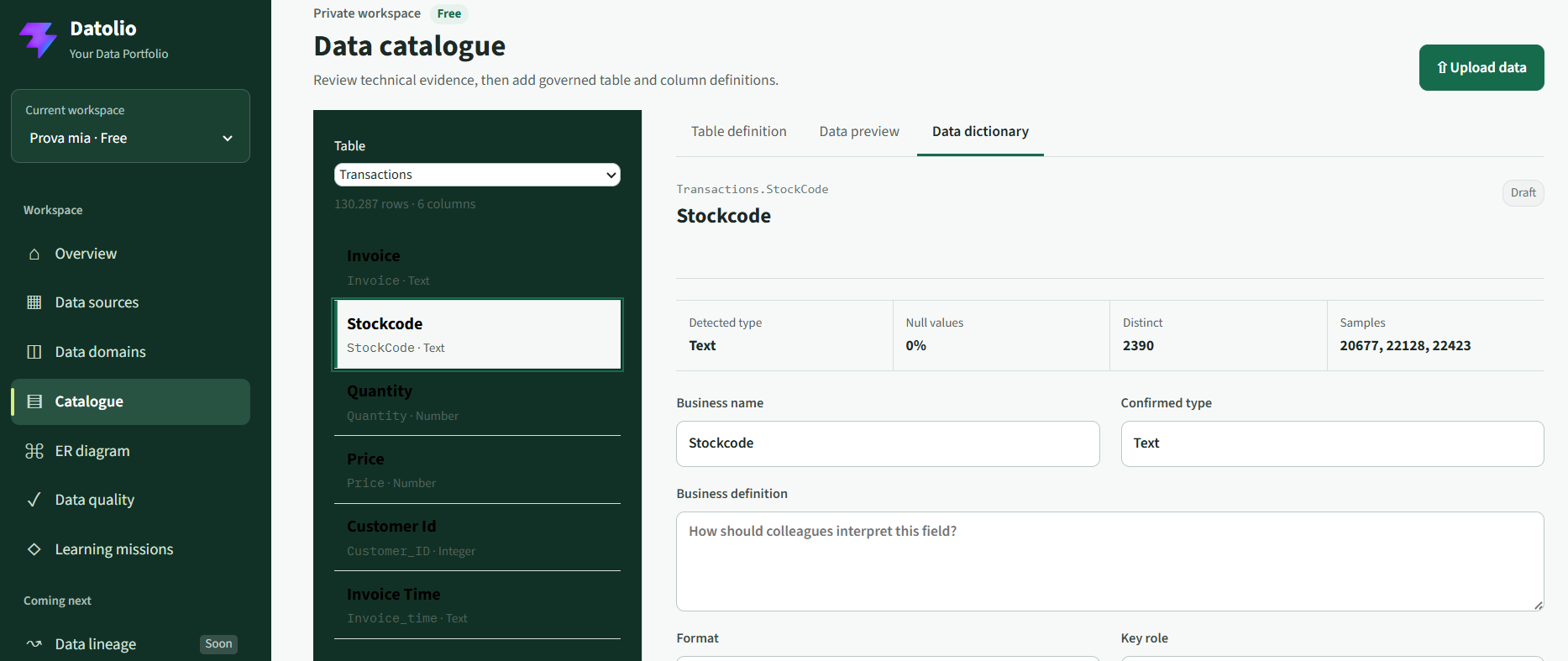Image resolution: width=1568 pixels, height=661 pixels.
Task: Select the Invoice Time column row
Action: (x=477, y=606)
